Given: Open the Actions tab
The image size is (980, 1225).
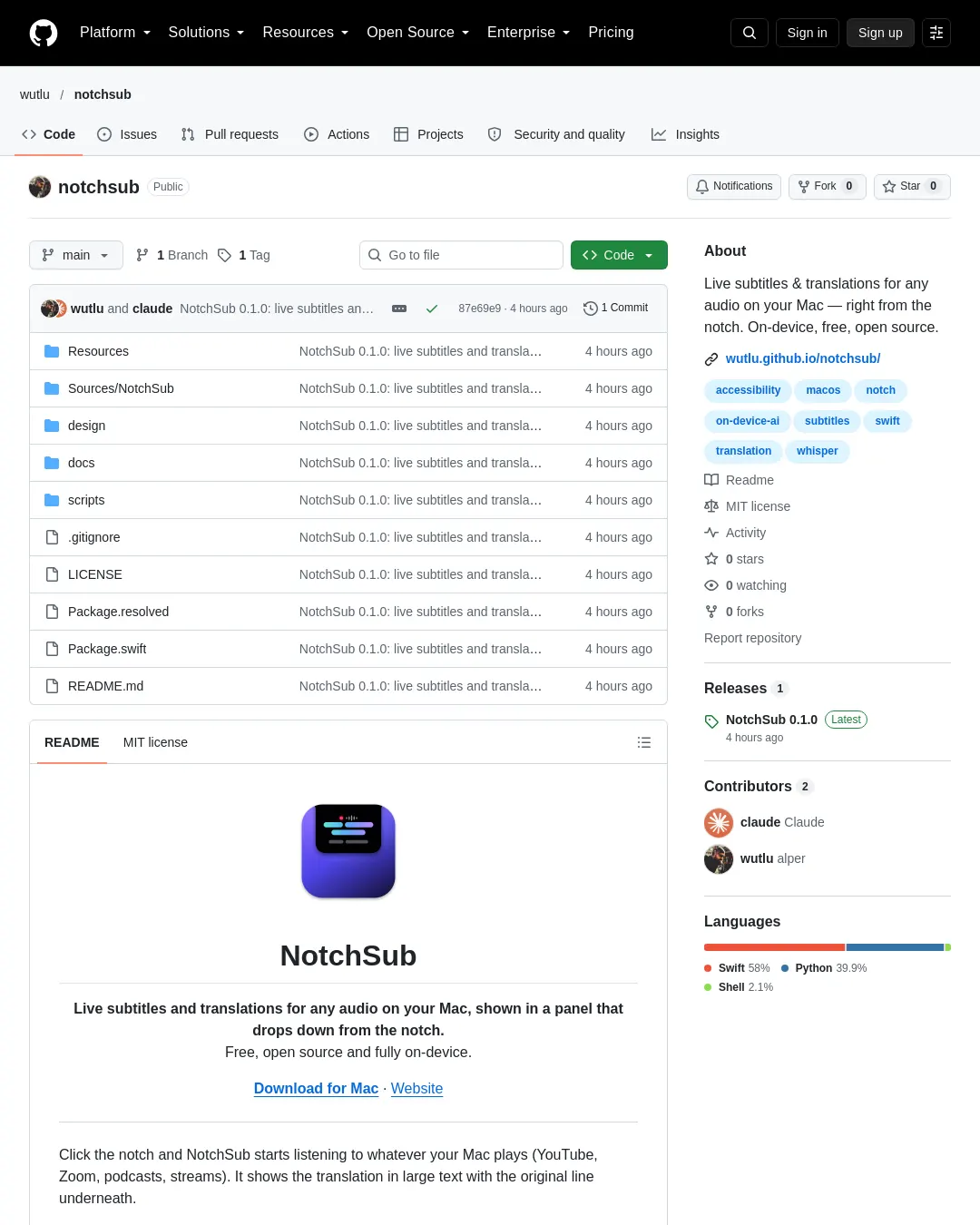Looking at the screenshot, I should point(337,134).
